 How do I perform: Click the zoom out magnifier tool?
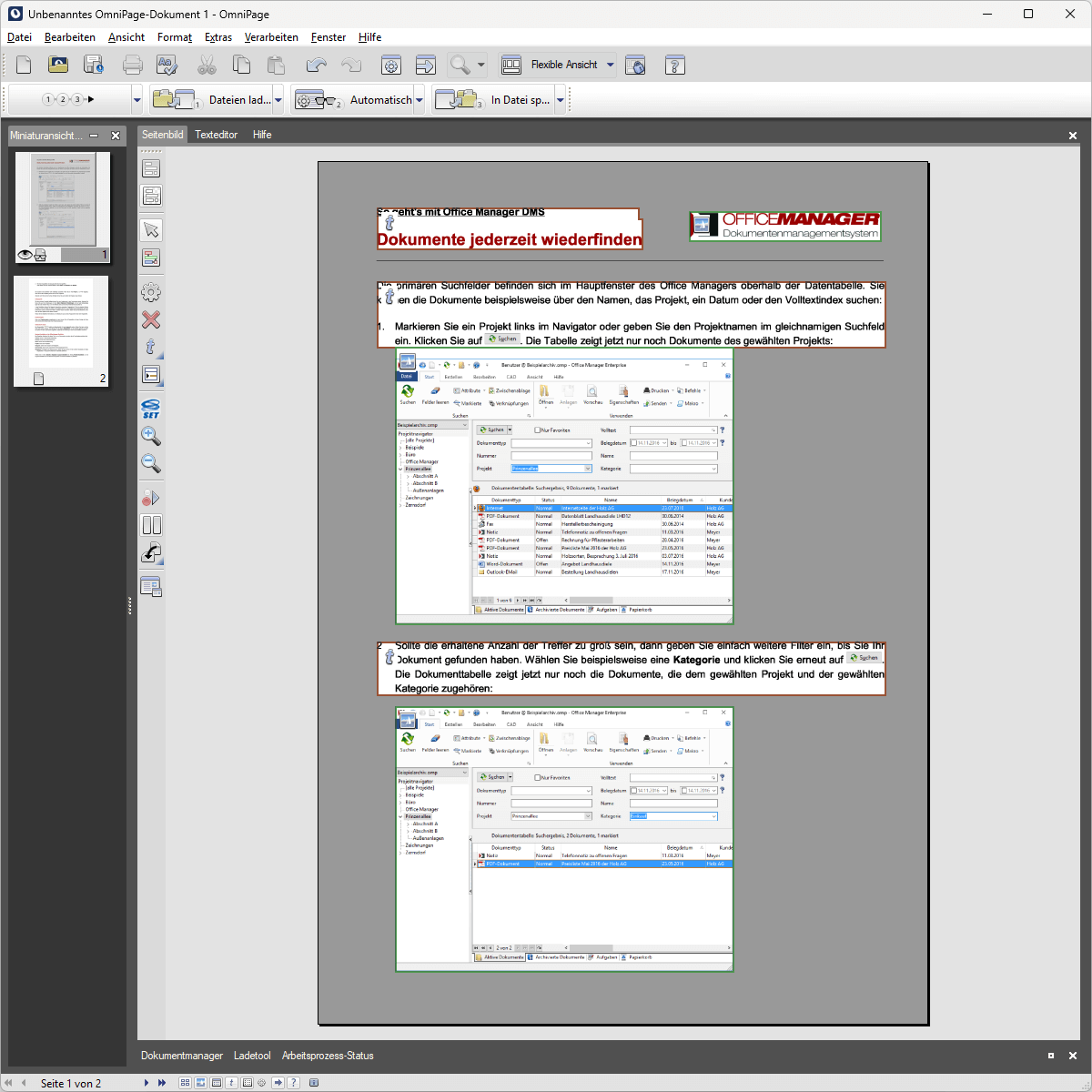[151, 463]
